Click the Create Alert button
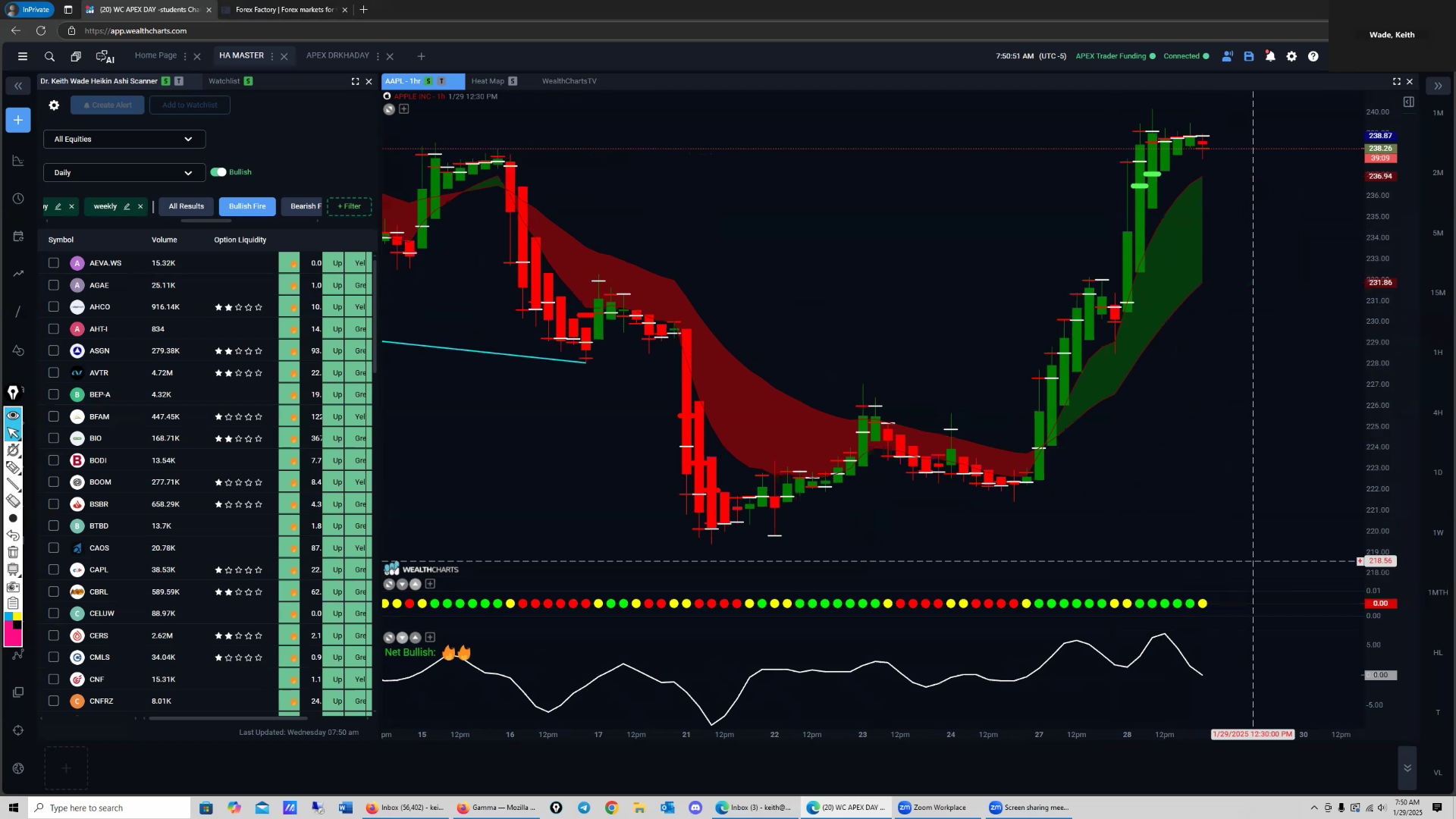Screen dimensions: 1456x819 click(107, 105)
